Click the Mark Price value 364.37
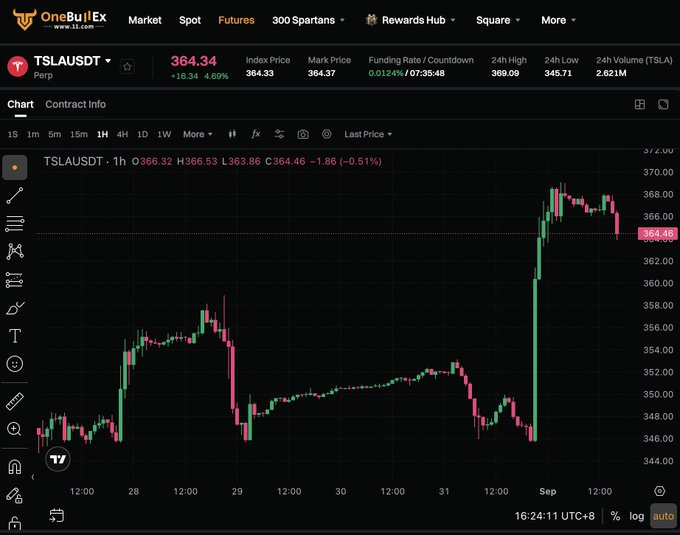 (321, 73)
